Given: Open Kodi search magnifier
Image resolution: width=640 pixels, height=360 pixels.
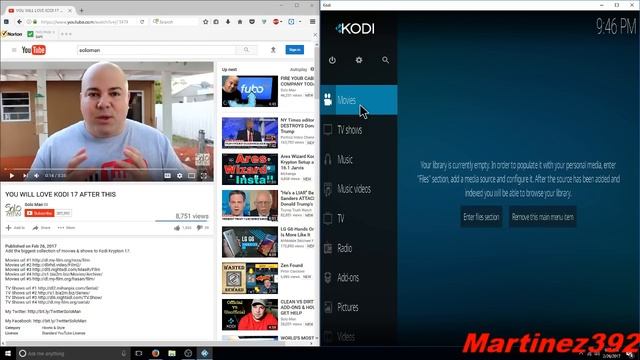Looking at the screenshot, I should pos(385,60).
